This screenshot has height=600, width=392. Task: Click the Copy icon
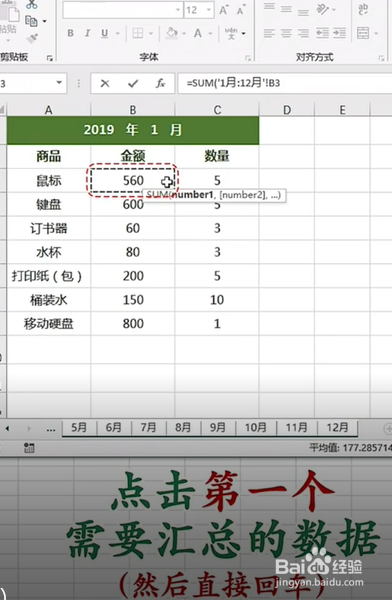pos(31,21)
